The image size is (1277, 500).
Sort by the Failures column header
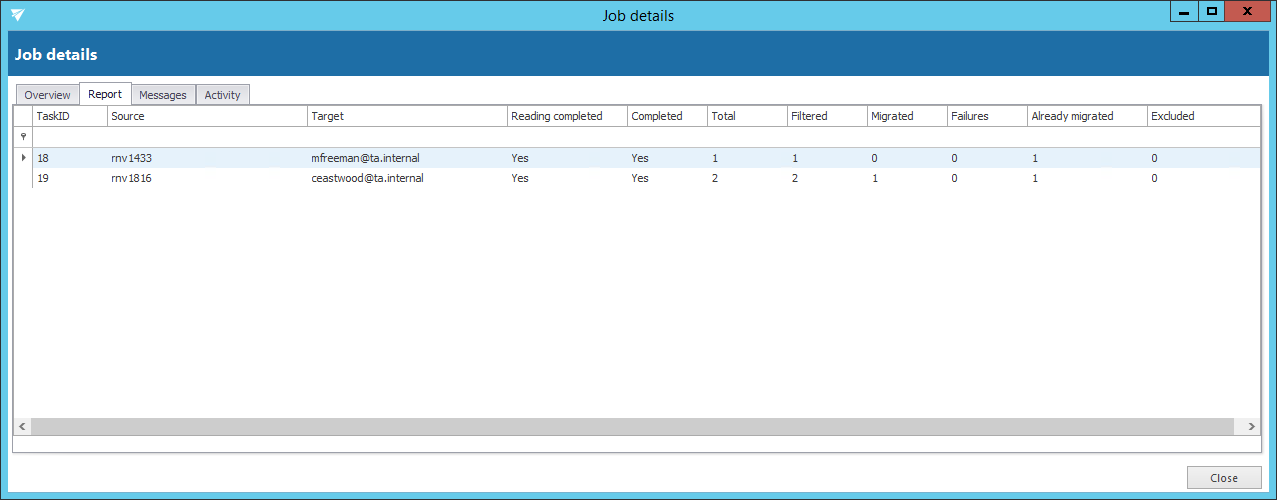[987, 116]
